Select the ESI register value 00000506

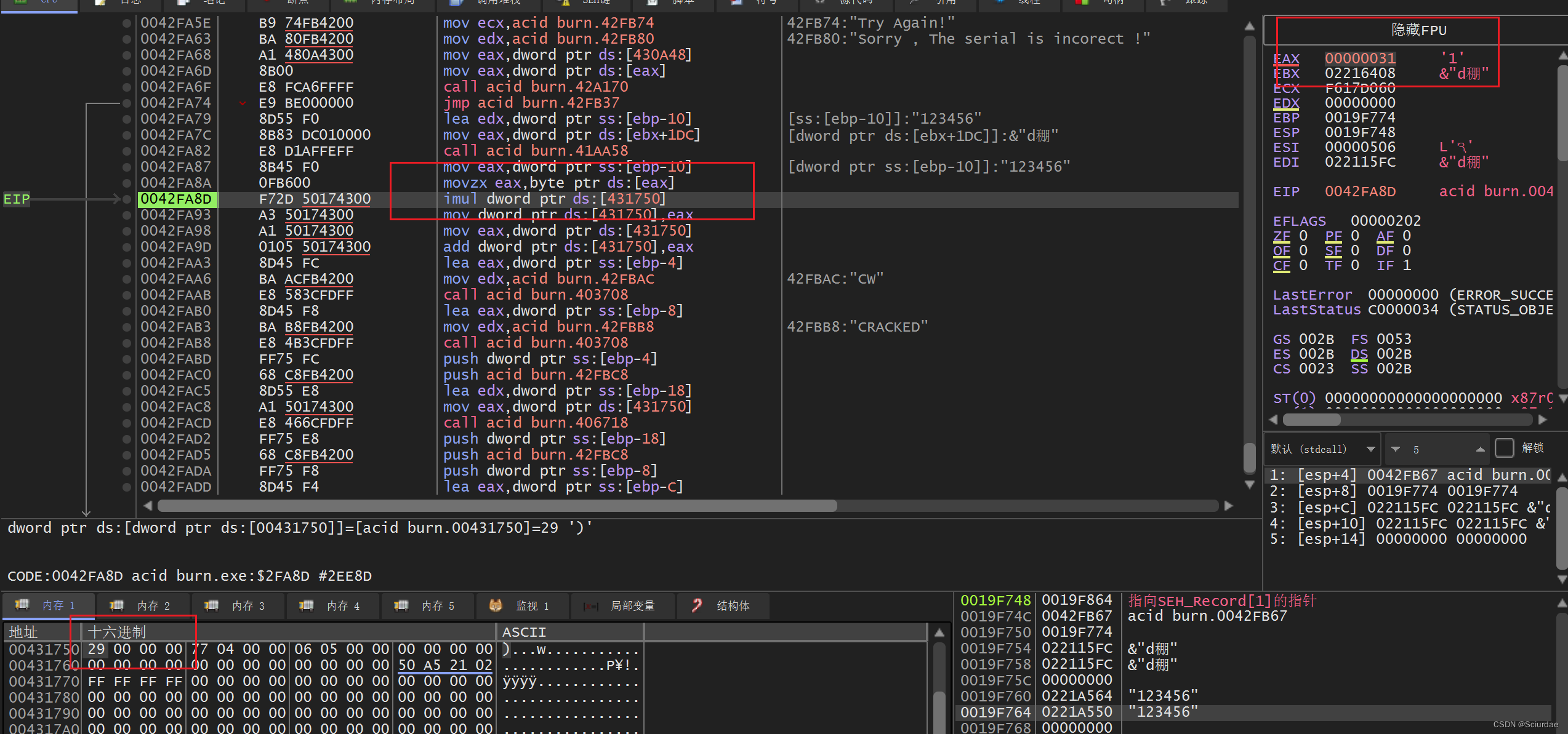[x=1360, y=147]
